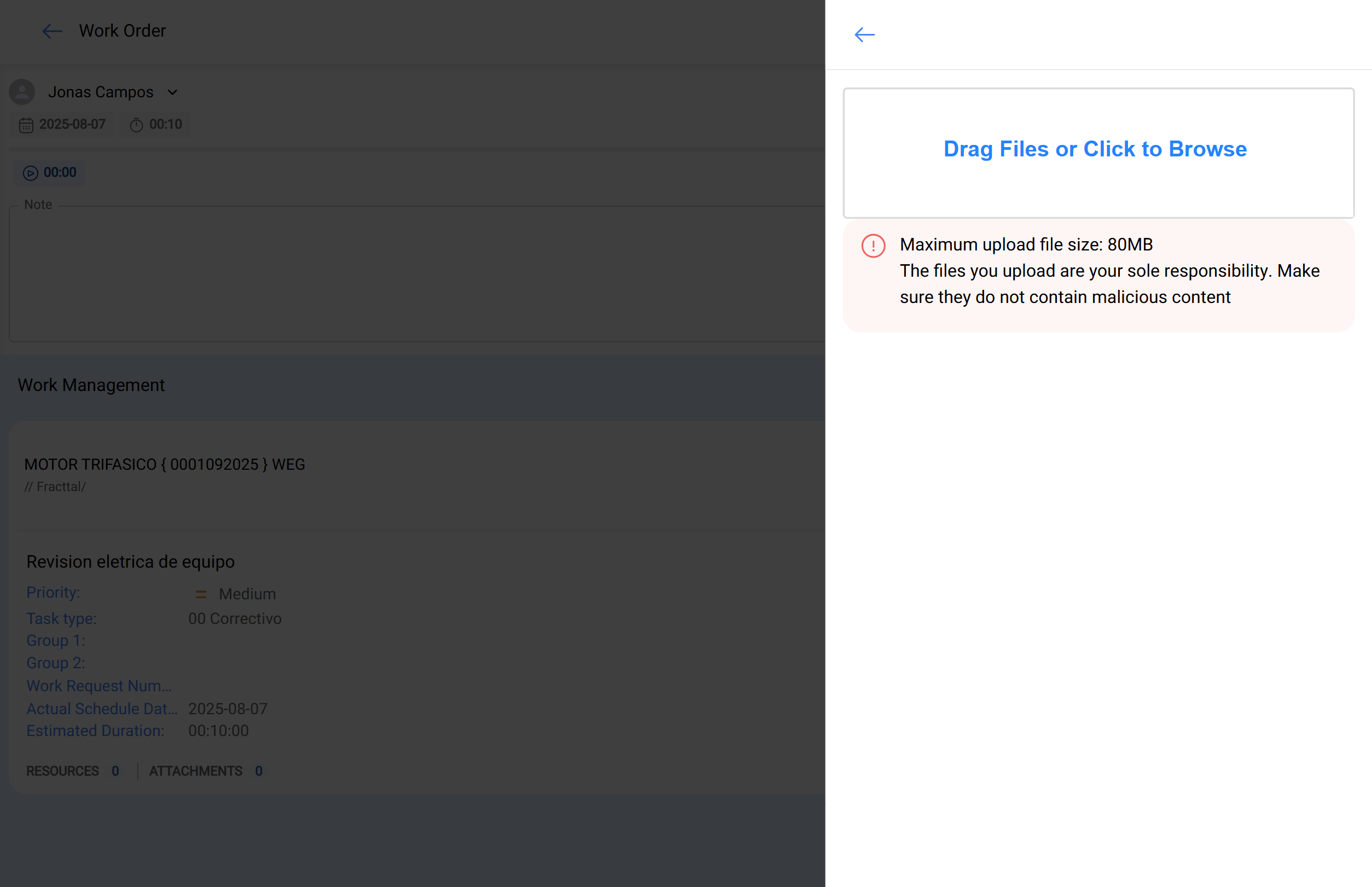This screenshot has height=887, width=1372.
Task: Click the calendar icon next to 2025-08-07
Action: point(26,125)
